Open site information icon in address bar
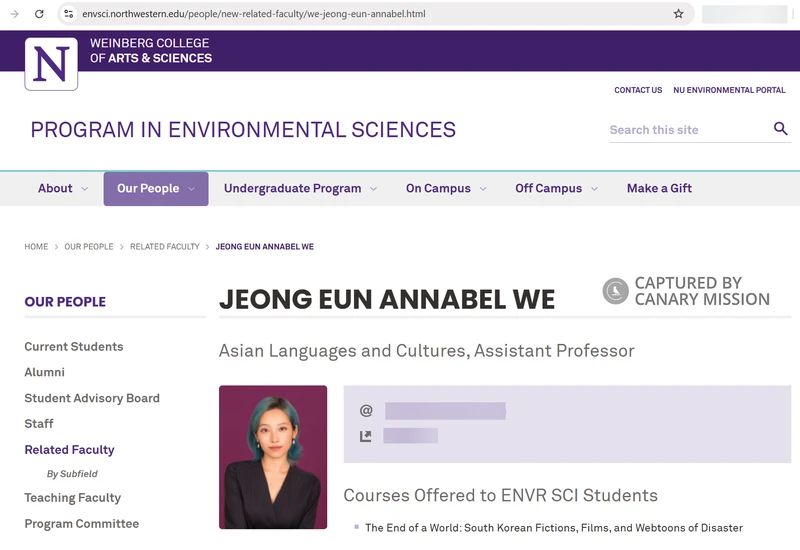Screen dimensions: 800x550 click(x=68, y=14)
